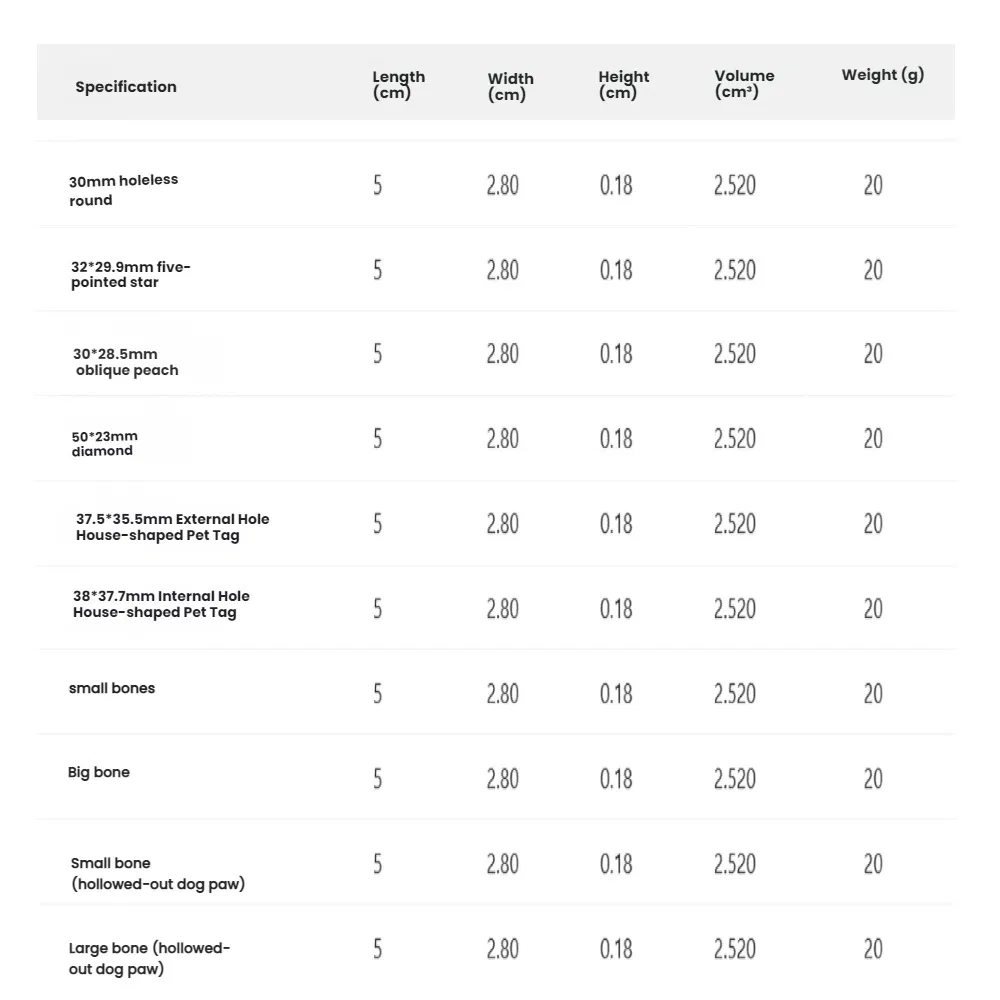The width and height of the screenshot is (1000, 1000).
Task: Select Small bone (hollowed-out dog paw) label
Action: pos(157,873)
